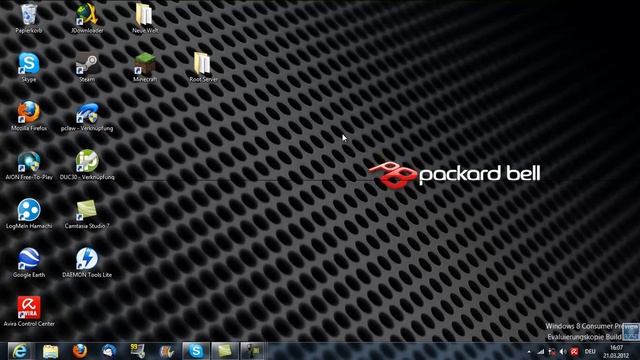Open the clock showing 16:07 21.03.2012
The width and height of the screenshot is (640, 360).
(x=616, y=351)
